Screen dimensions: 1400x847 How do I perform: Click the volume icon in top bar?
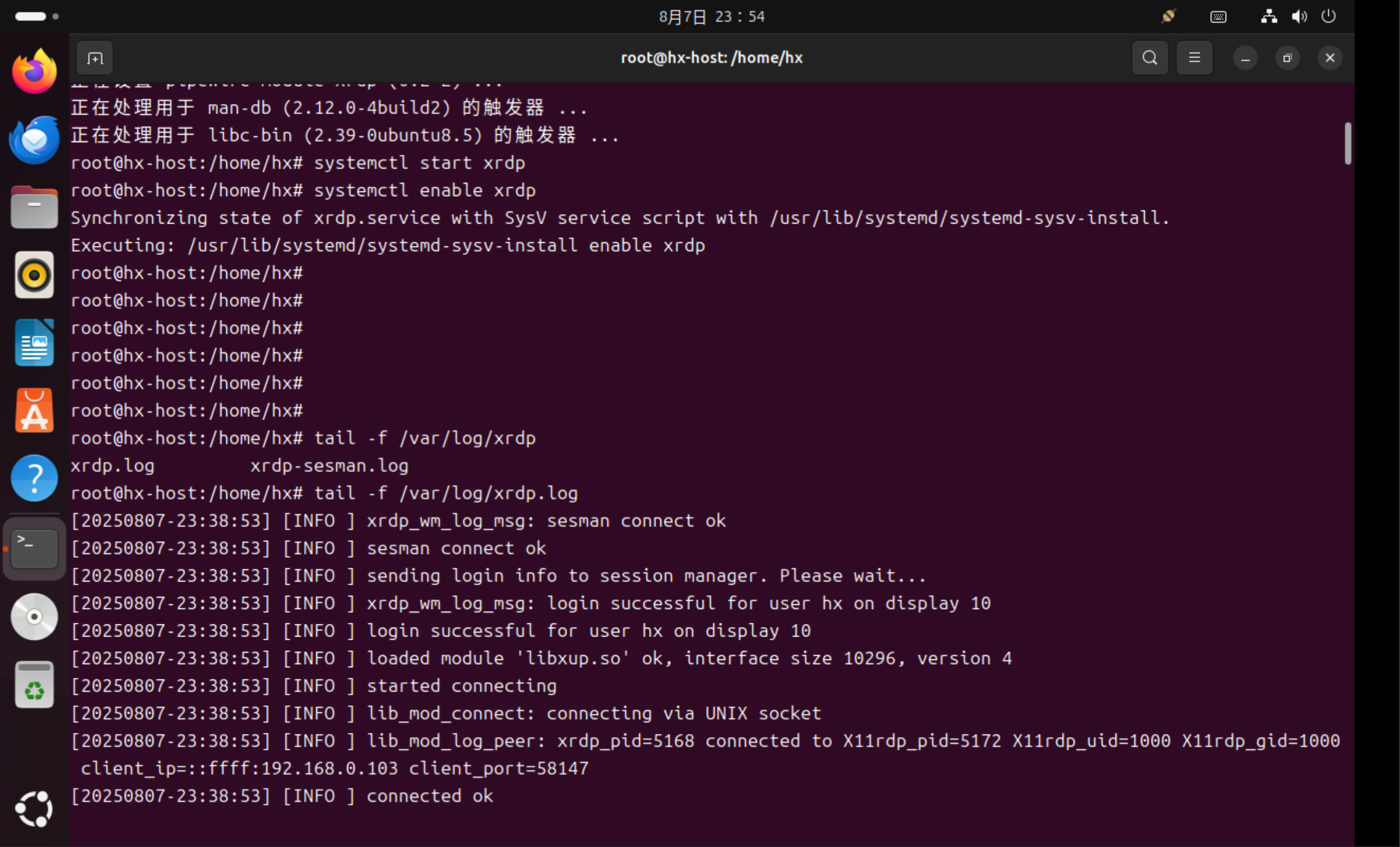1299,16
